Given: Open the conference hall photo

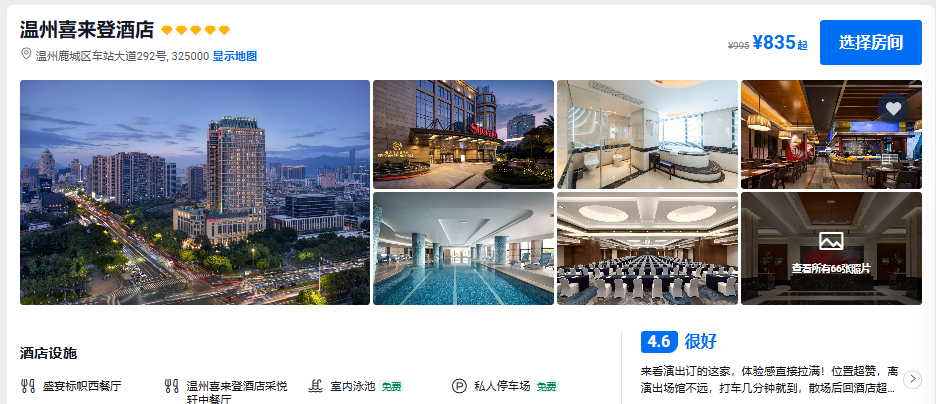Looking at the screenshot, I should click(x=648, y=249).
